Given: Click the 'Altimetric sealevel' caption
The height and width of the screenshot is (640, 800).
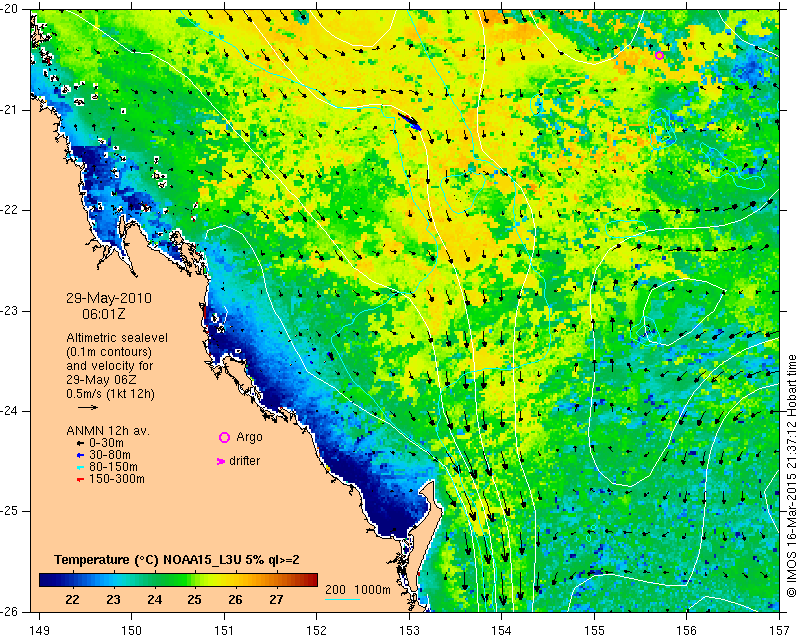Looking at the screenshot, I should [117, 338].
